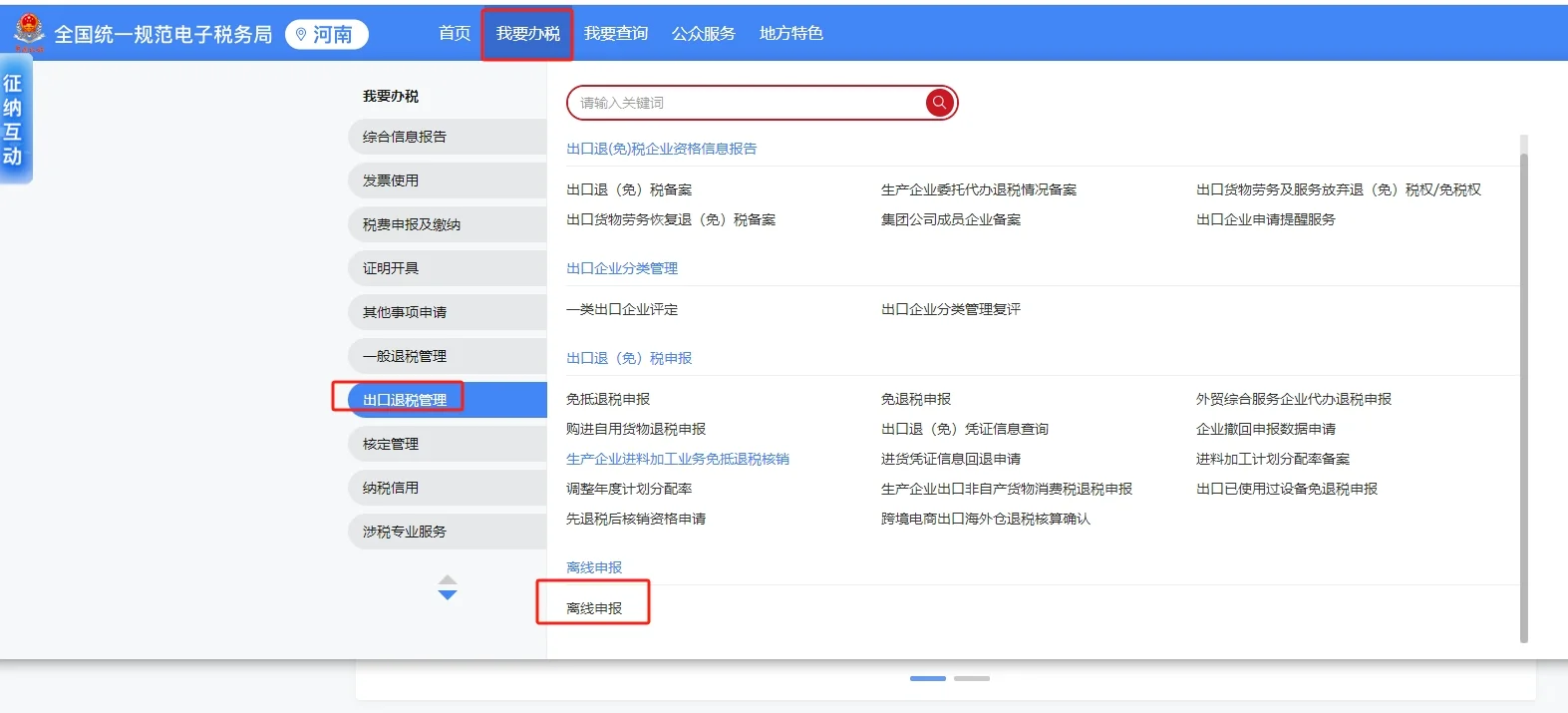This screenshot has height=713, width=1568.
Task: Open 先退税后核销资格申请 link
Action: pyautogui.click(x=636, y=519)
